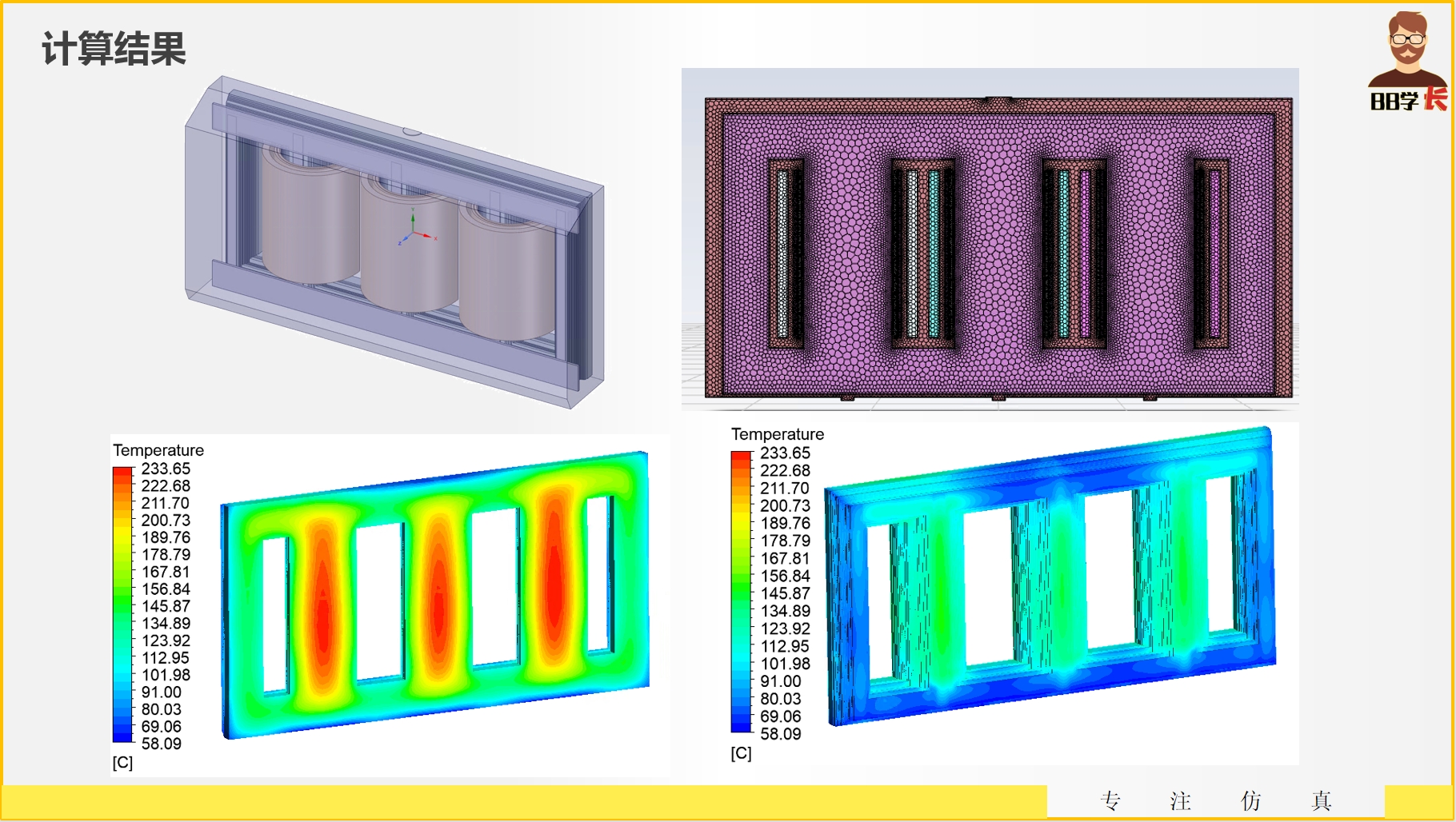Screen dimensions: 1456x822
Task: Click the [C] unit label under left legend
Action: (122, 763)
